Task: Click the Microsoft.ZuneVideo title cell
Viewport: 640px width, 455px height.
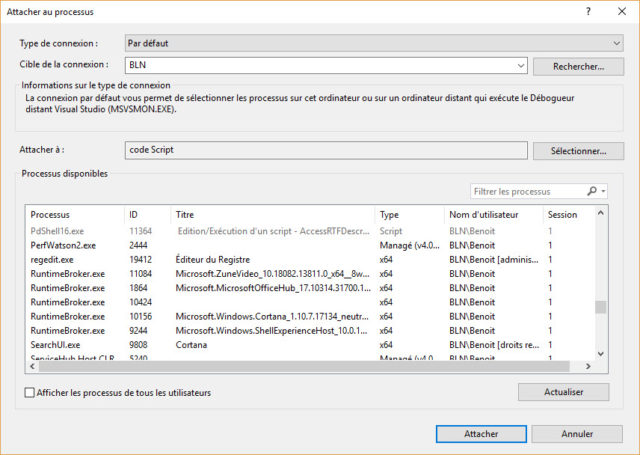Action: (272, 274)
